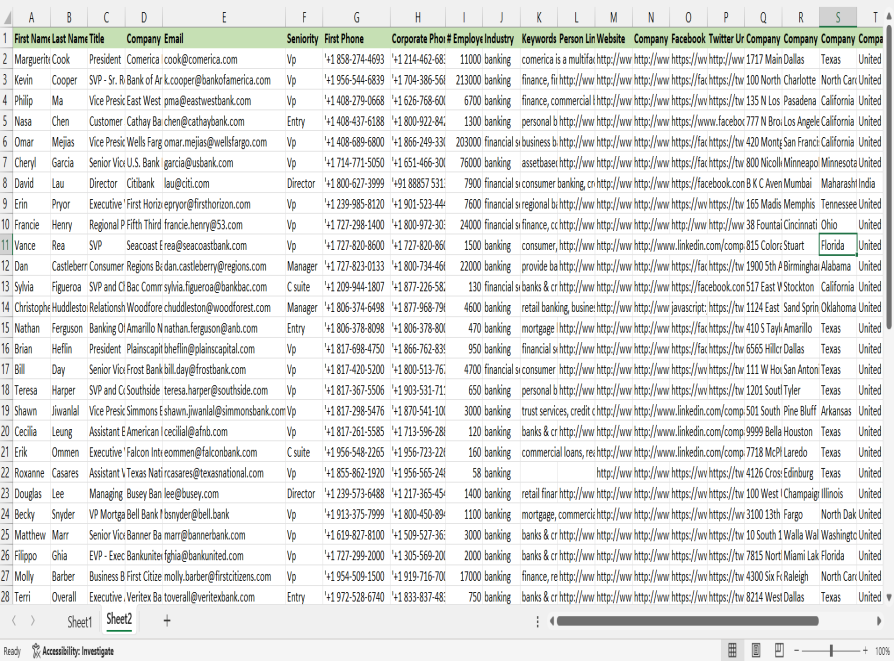Click the city cell 'Raleigh'
This screenshot has height=661, width=894.
coord(800,577)
